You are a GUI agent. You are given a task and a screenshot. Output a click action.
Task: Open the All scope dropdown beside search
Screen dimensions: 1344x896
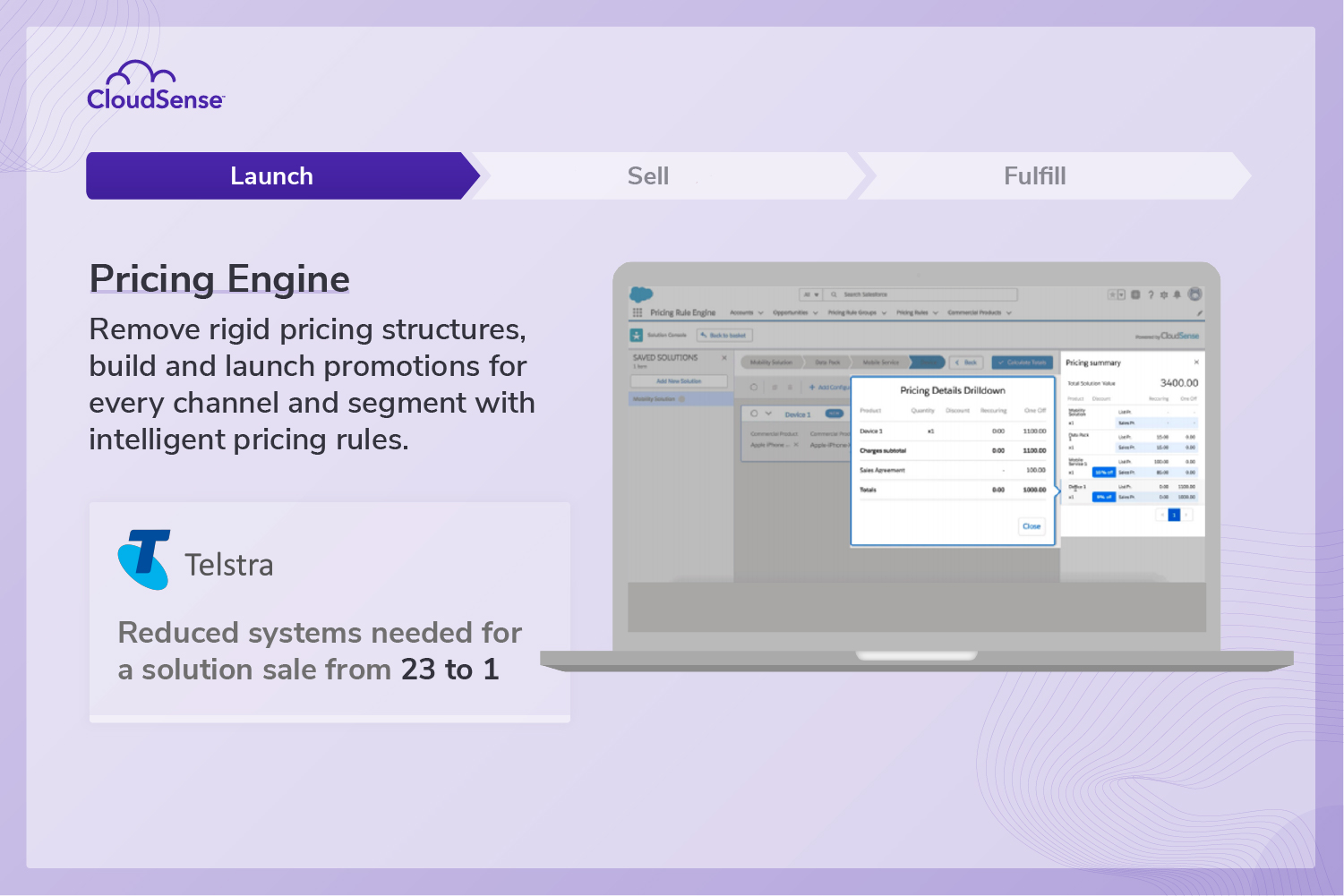[813, 294]
